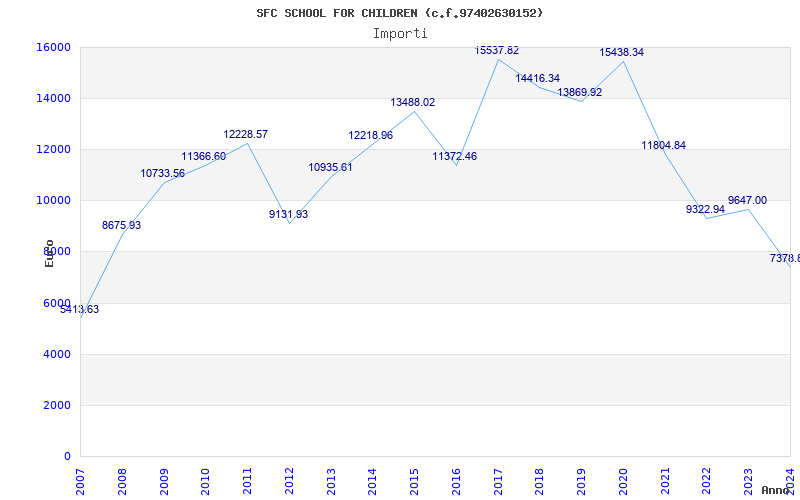Image resolution: width=800 pixels, height=500 pixels.
Task: Click the x-axis year 2009
Action: coord(164,482)
